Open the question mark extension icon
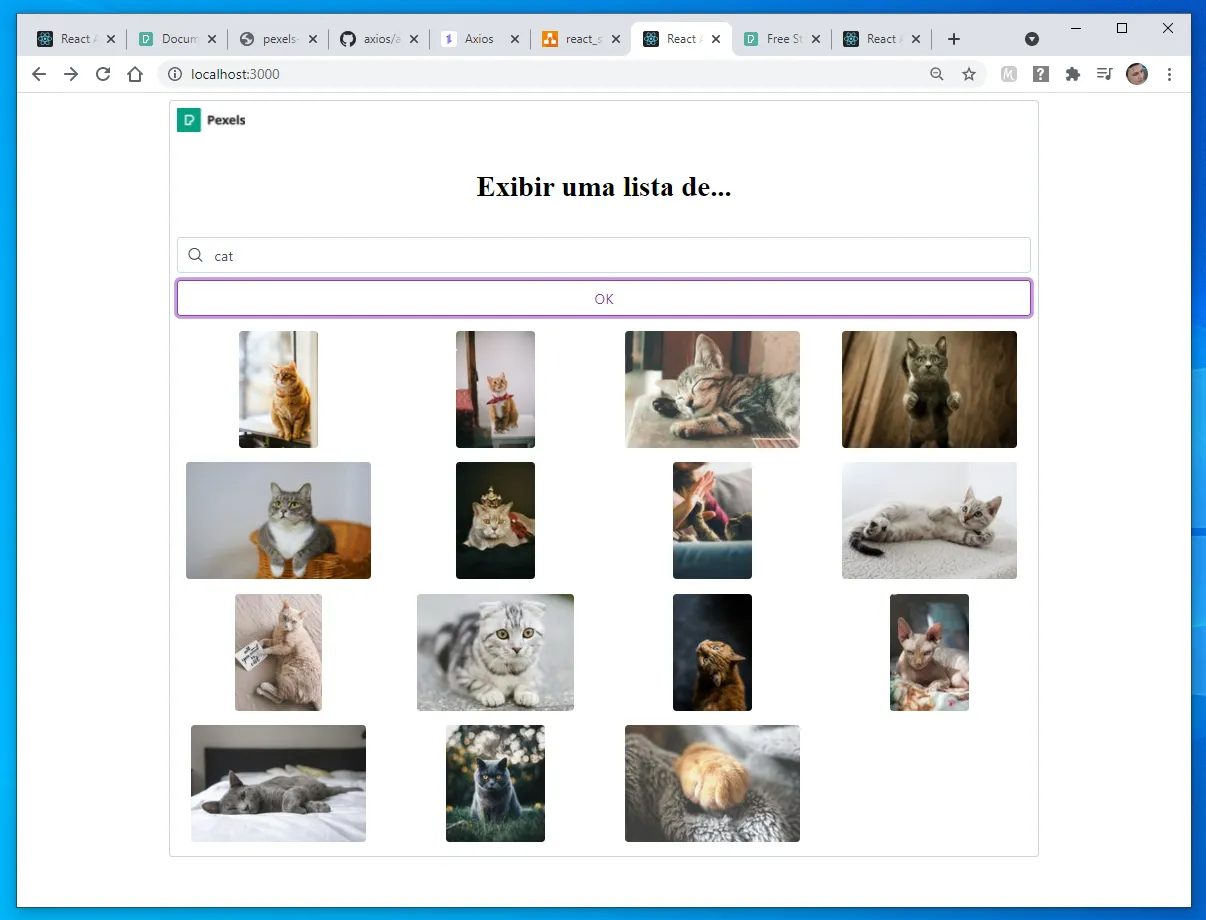The height and width of the screenshot is (920, 1206). pos(1041,74)
